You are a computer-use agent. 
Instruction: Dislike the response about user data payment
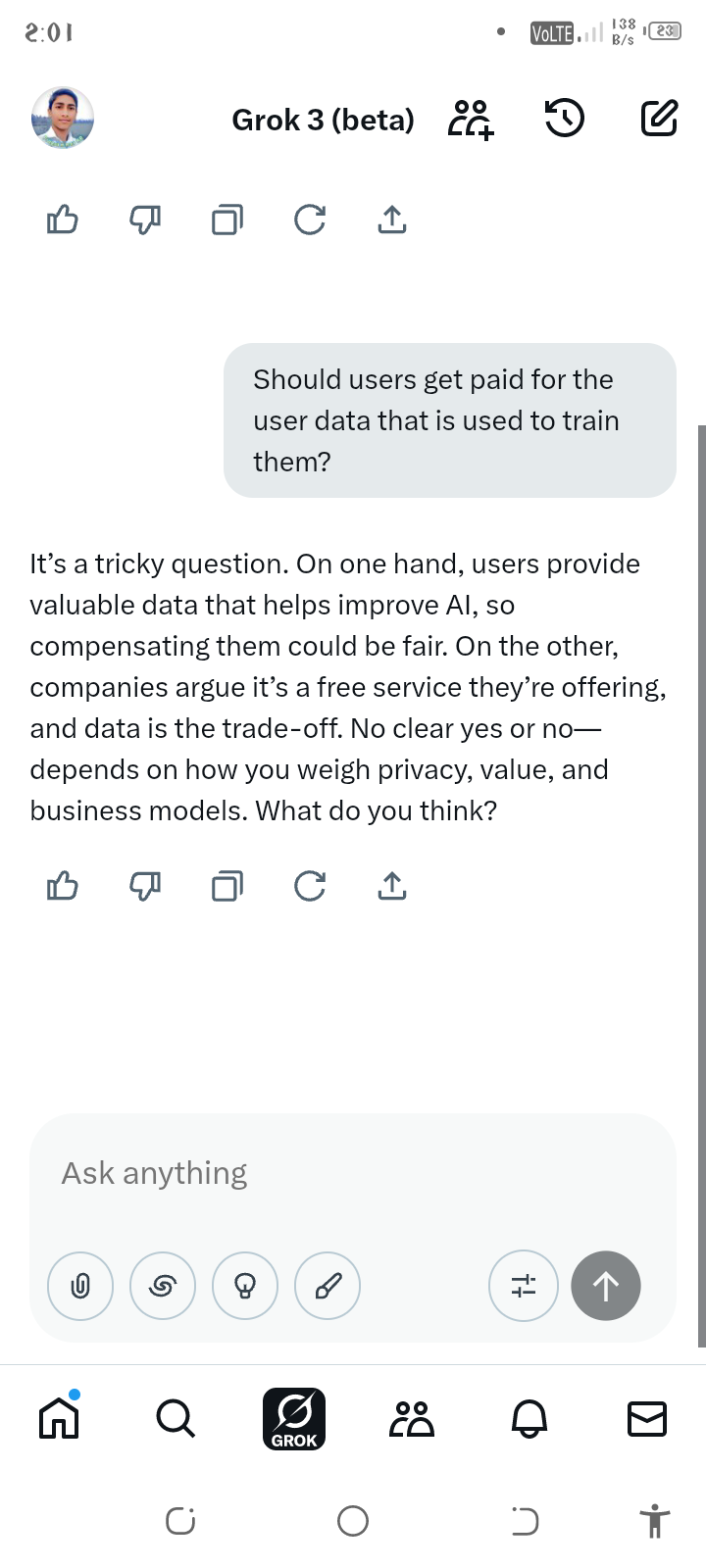click(x=145, y=886)
